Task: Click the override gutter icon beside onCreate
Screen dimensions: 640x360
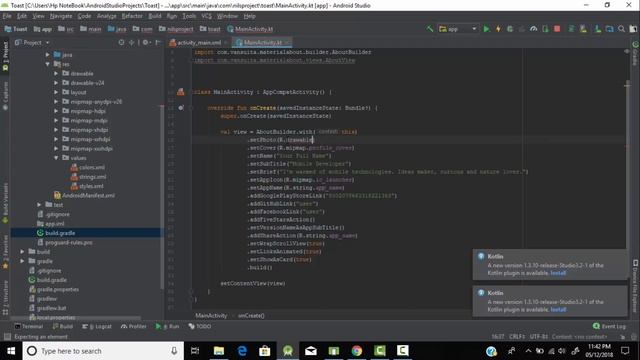Action: (181, 108)
